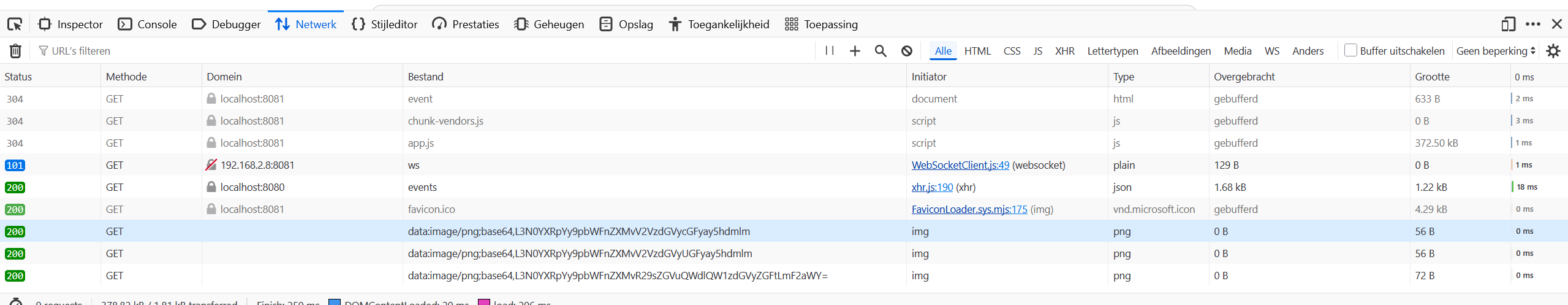The height and width of the screenshot is (305, 1568).
Task: Enable the Buffer uitschakelen checkbox
Action: tap(1350, 50)
